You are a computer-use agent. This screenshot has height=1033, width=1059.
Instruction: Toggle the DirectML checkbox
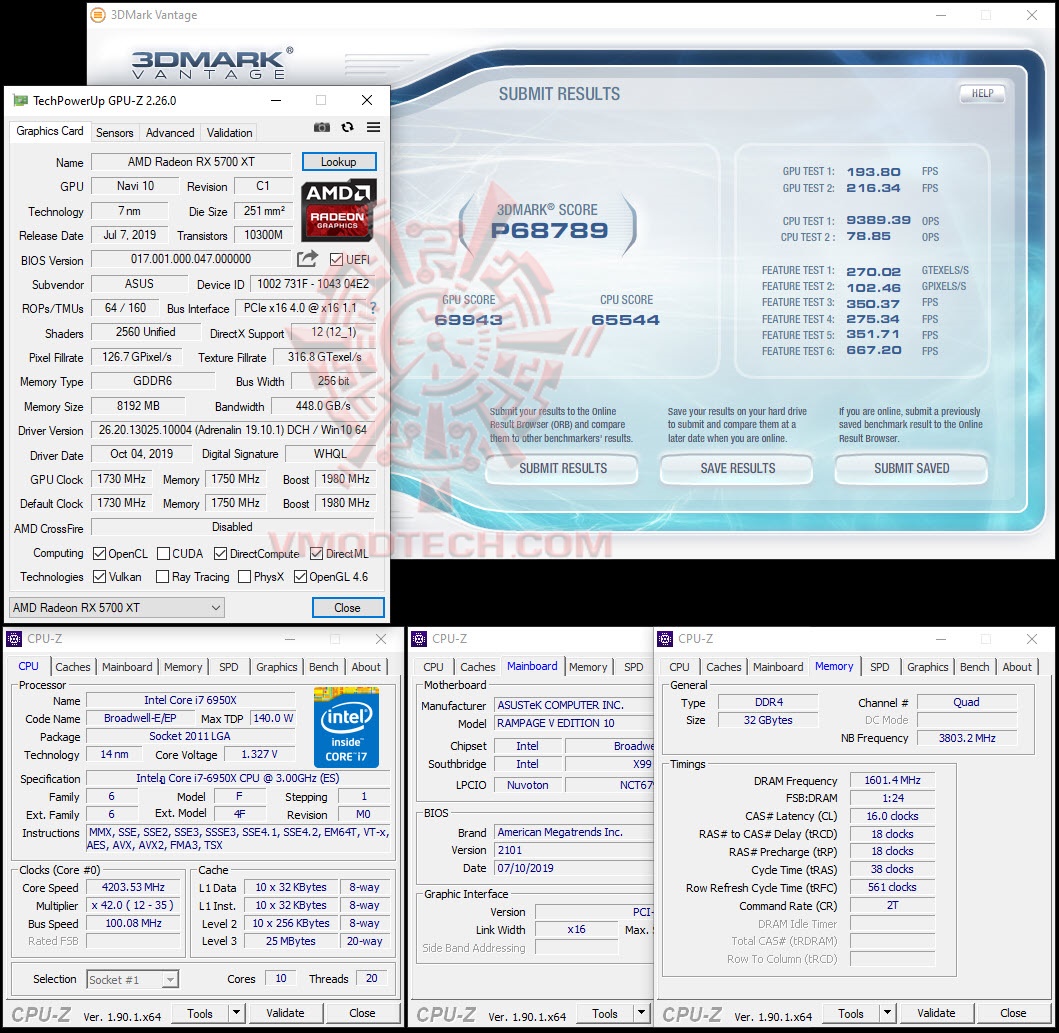pos(316,554)
